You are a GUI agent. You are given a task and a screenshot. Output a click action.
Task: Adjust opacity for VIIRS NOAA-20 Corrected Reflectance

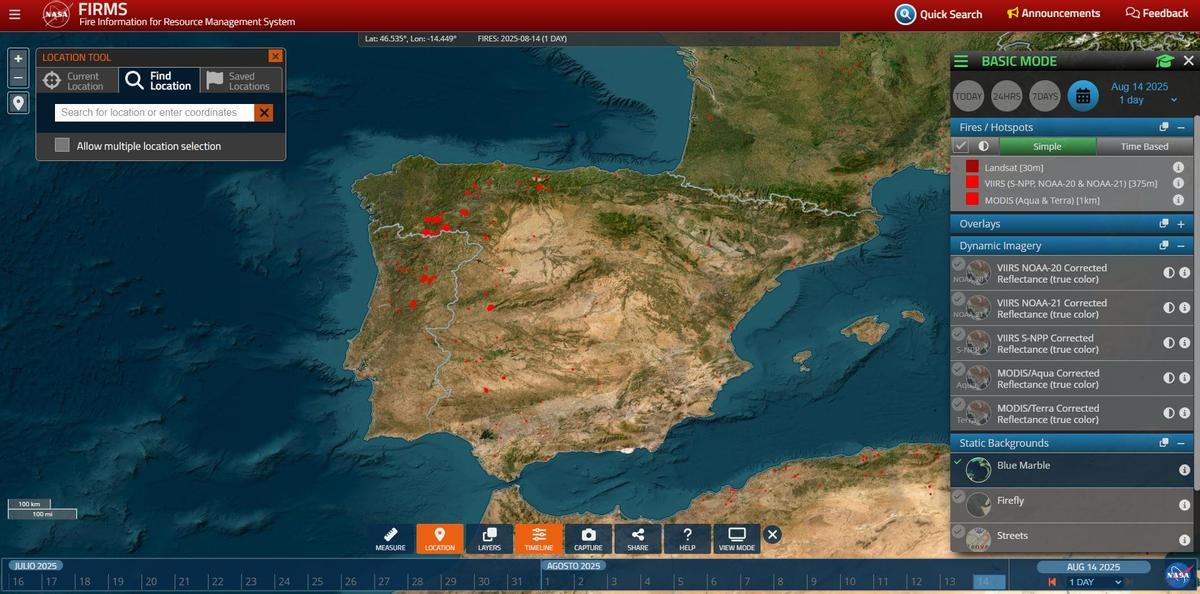[x=1168, y=271]
